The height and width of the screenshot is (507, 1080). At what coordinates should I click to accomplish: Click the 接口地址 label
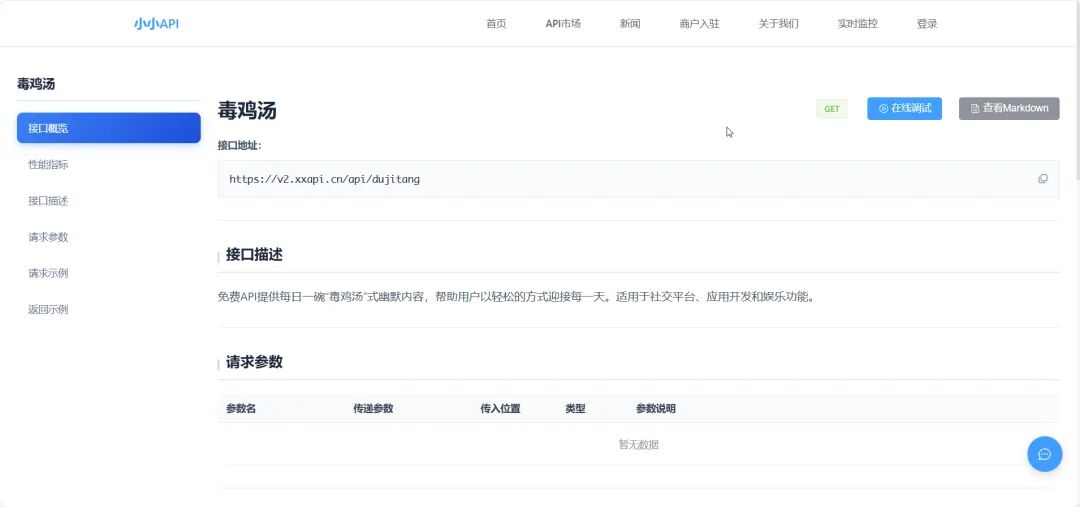(239, 145)
